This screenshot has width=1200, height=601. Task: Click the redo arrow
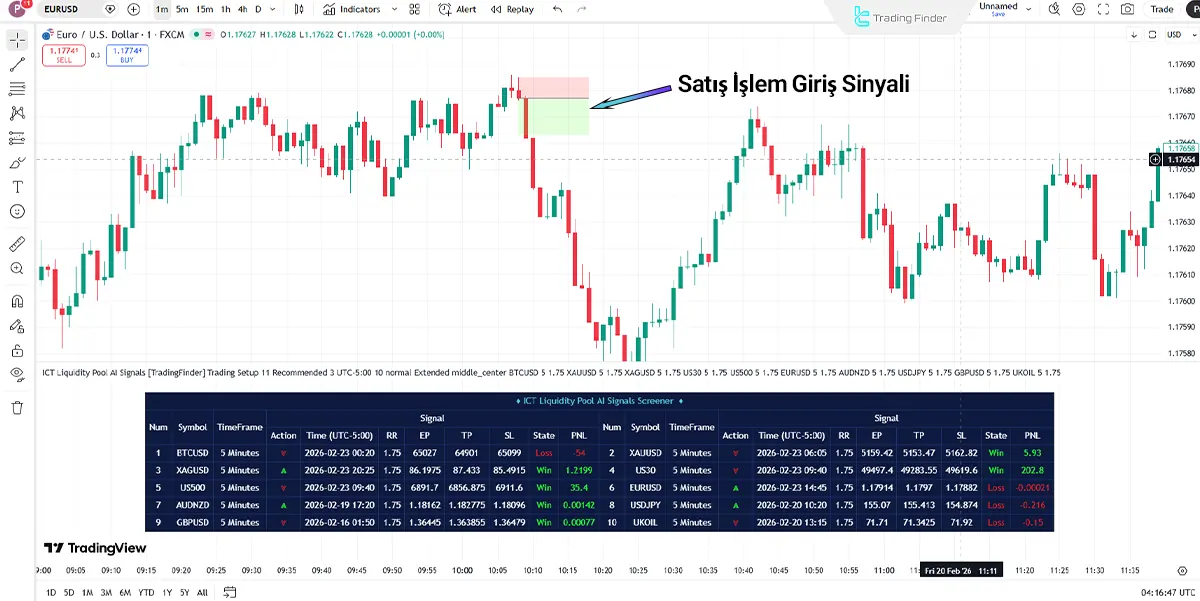(584, 9)
